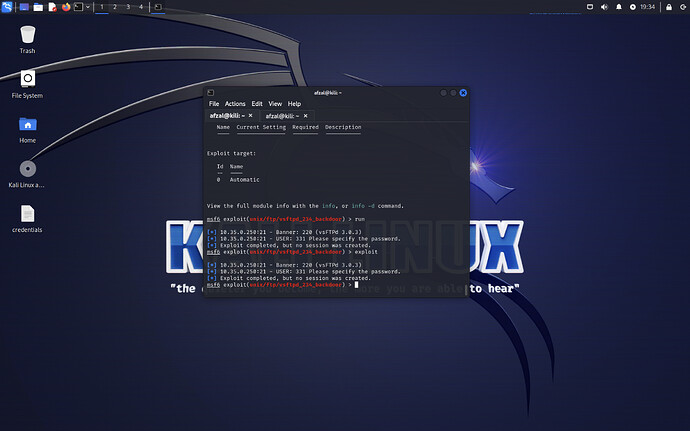Screen dimensions: 690x431
Task: Open the Actions menu in terminal
Action: click(235, 104)
